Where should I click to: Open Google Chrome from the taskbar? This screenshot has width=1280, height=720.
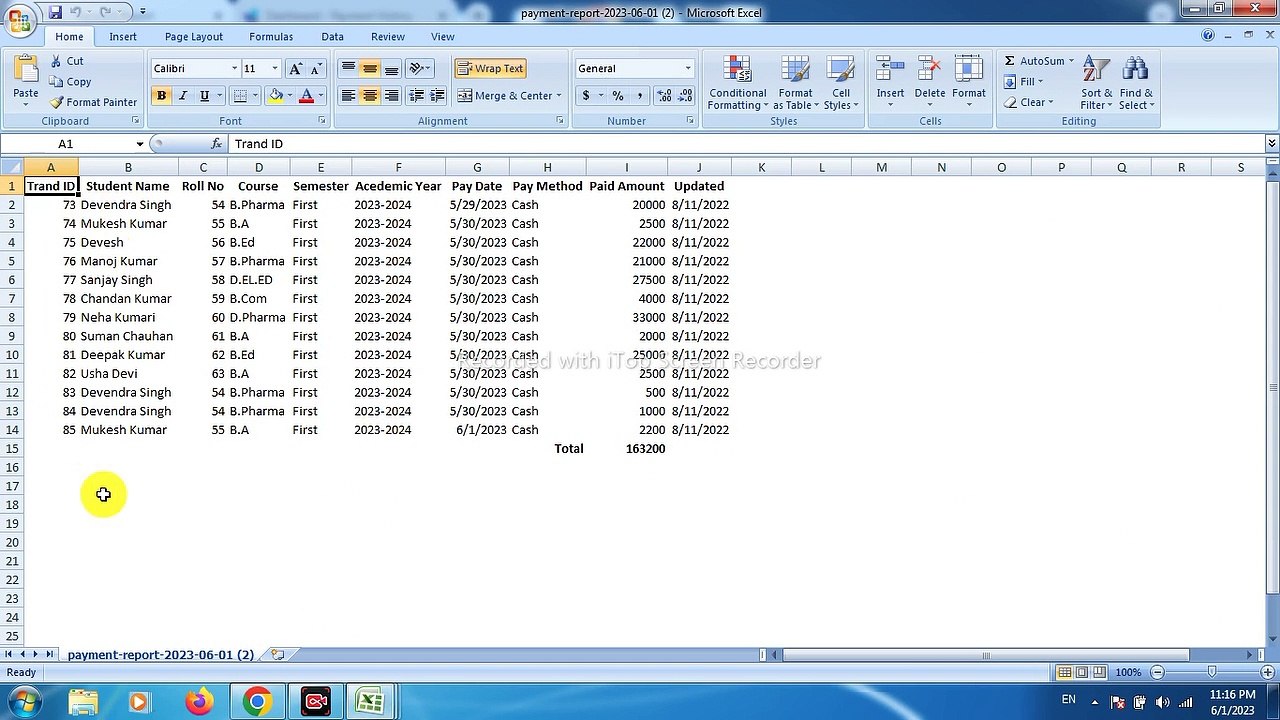(257, 702)
